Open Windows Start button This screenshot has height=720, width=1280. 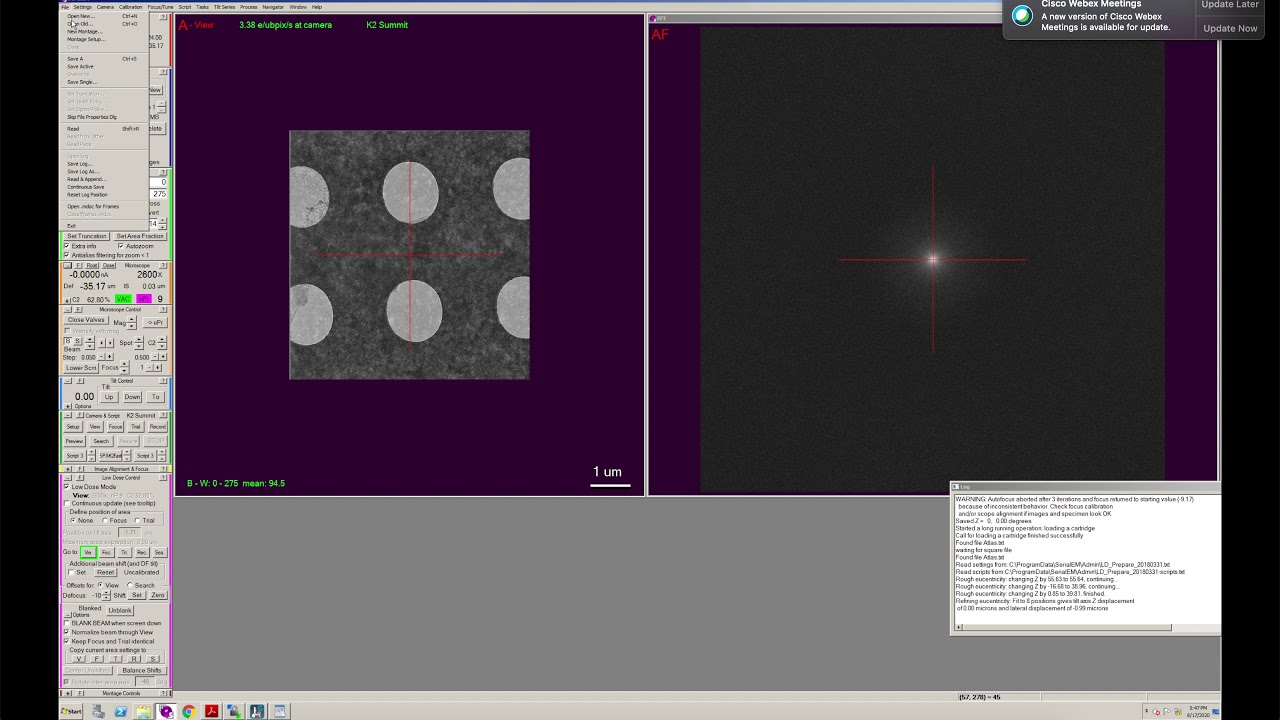[x=71, y=711]
